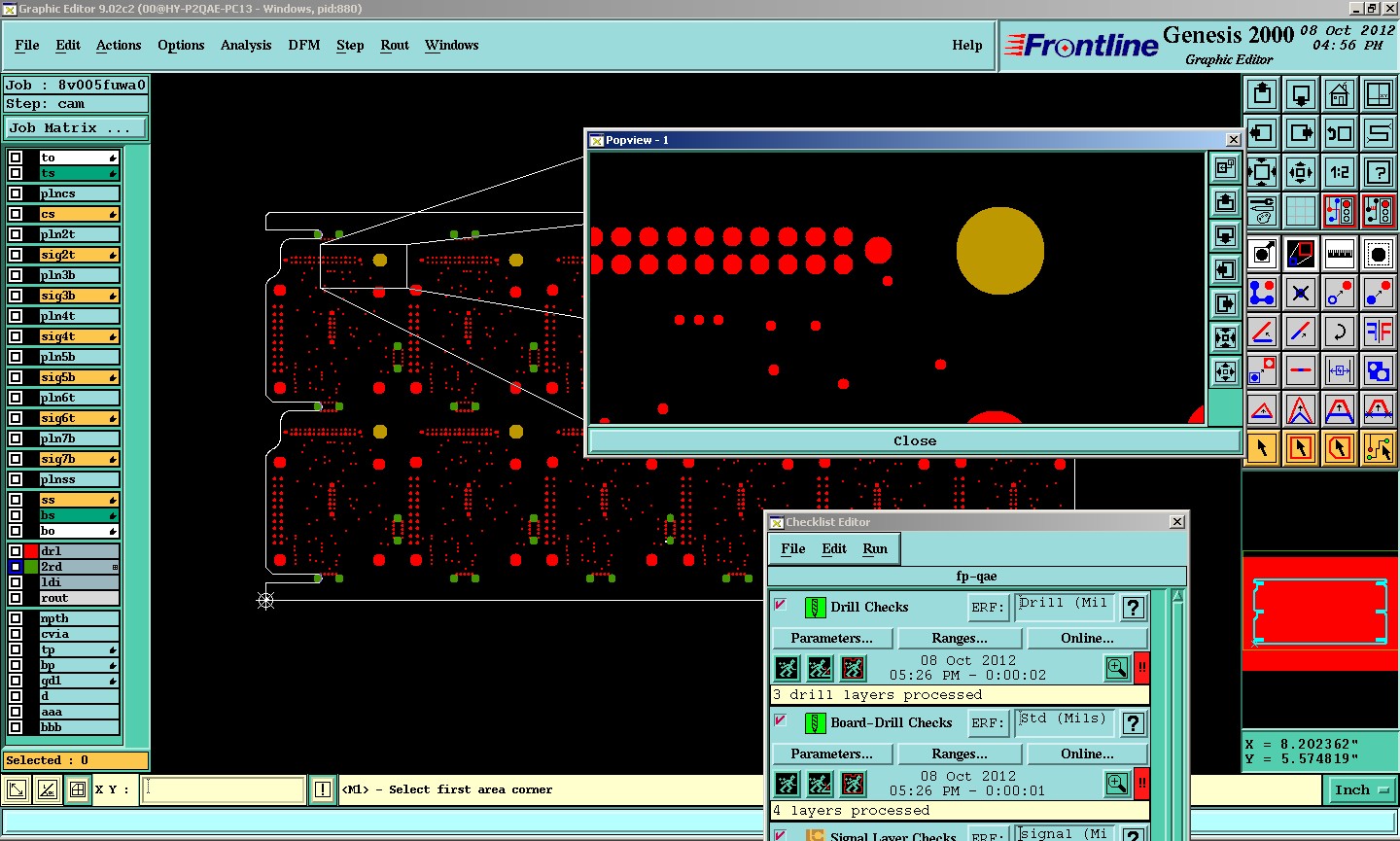Open the wrench and palette tools icon
Image resolution: width=1400 pixels, height=841 pixels.
(1262, 211)
